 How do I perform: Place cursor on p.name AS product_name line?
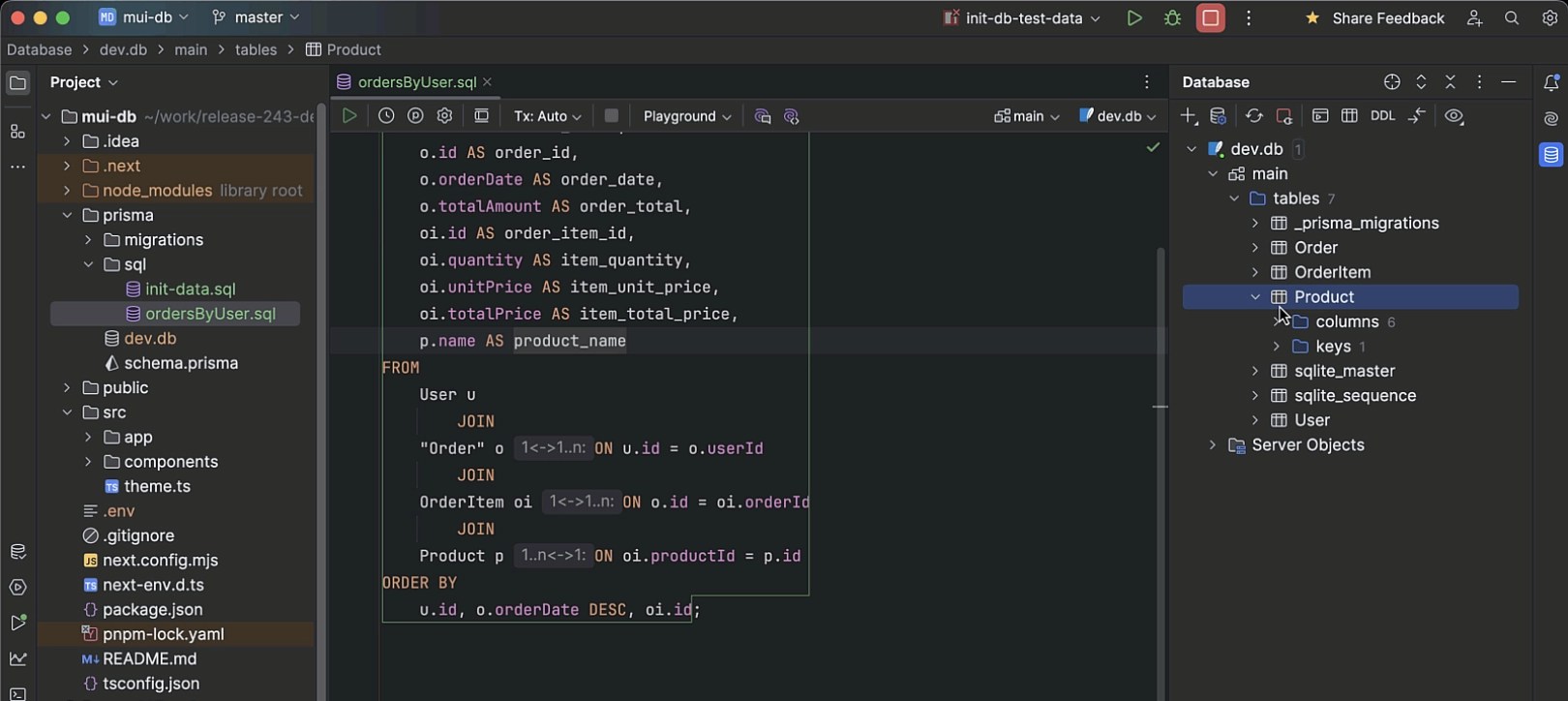[522, 341]
